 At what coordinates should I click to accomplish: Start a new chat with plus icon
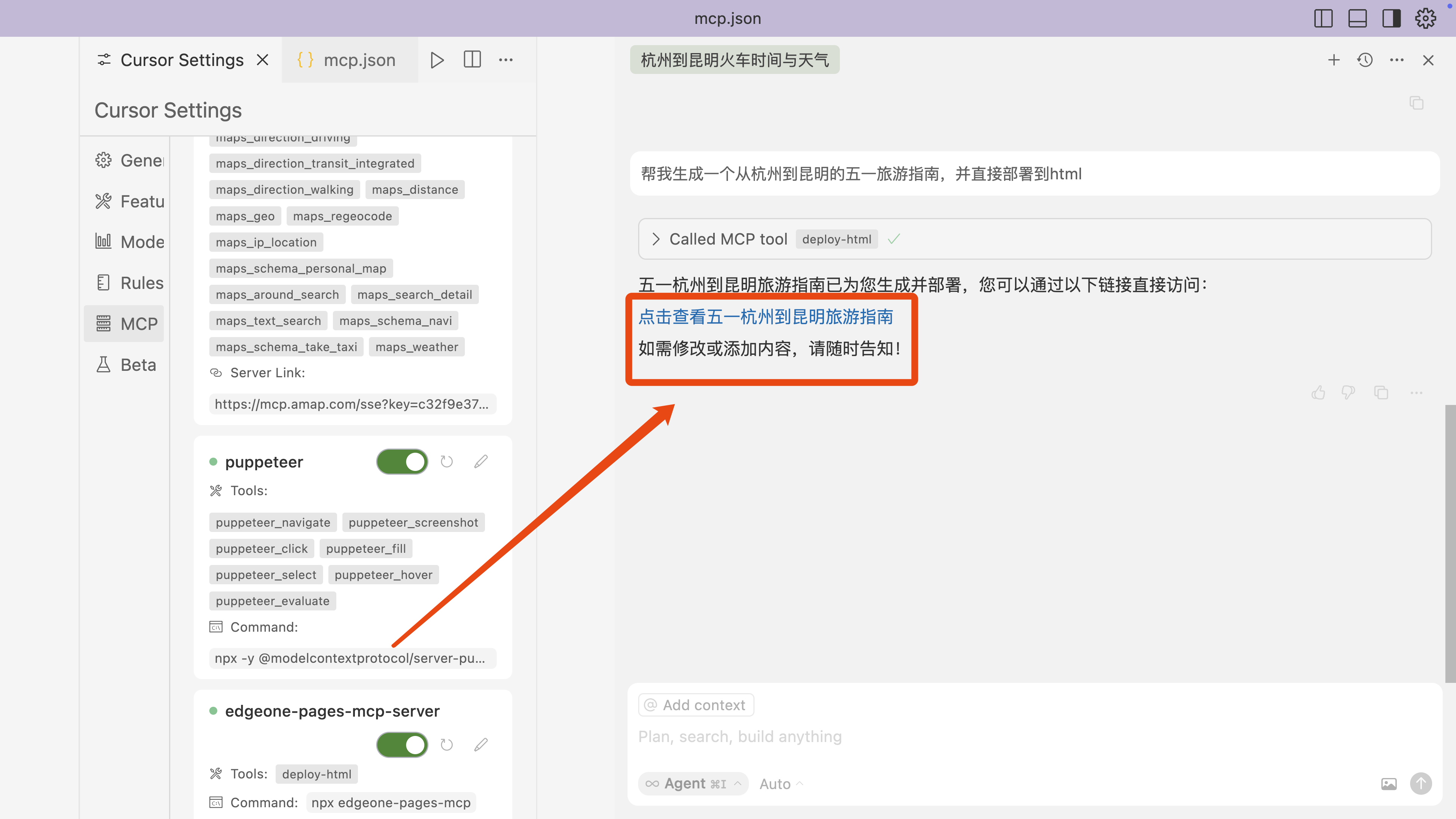click(x=1334, y=60)
